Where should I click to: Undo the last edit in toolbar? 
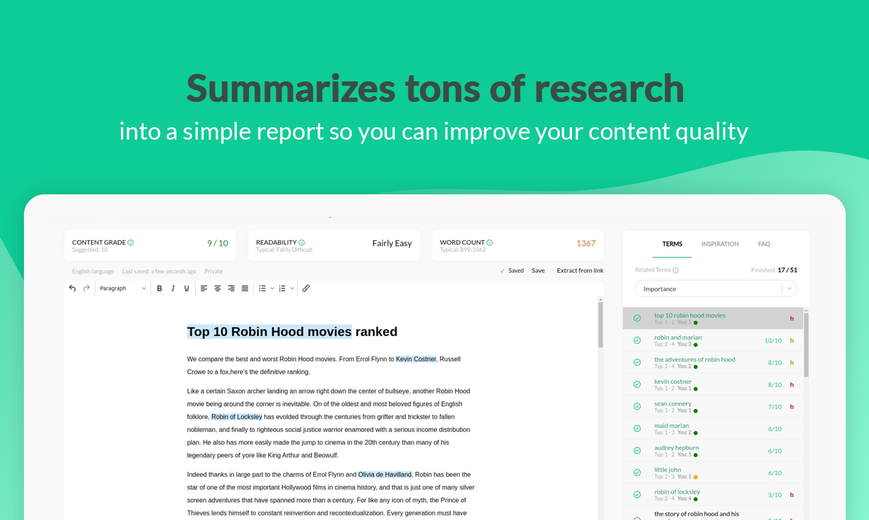72,288
